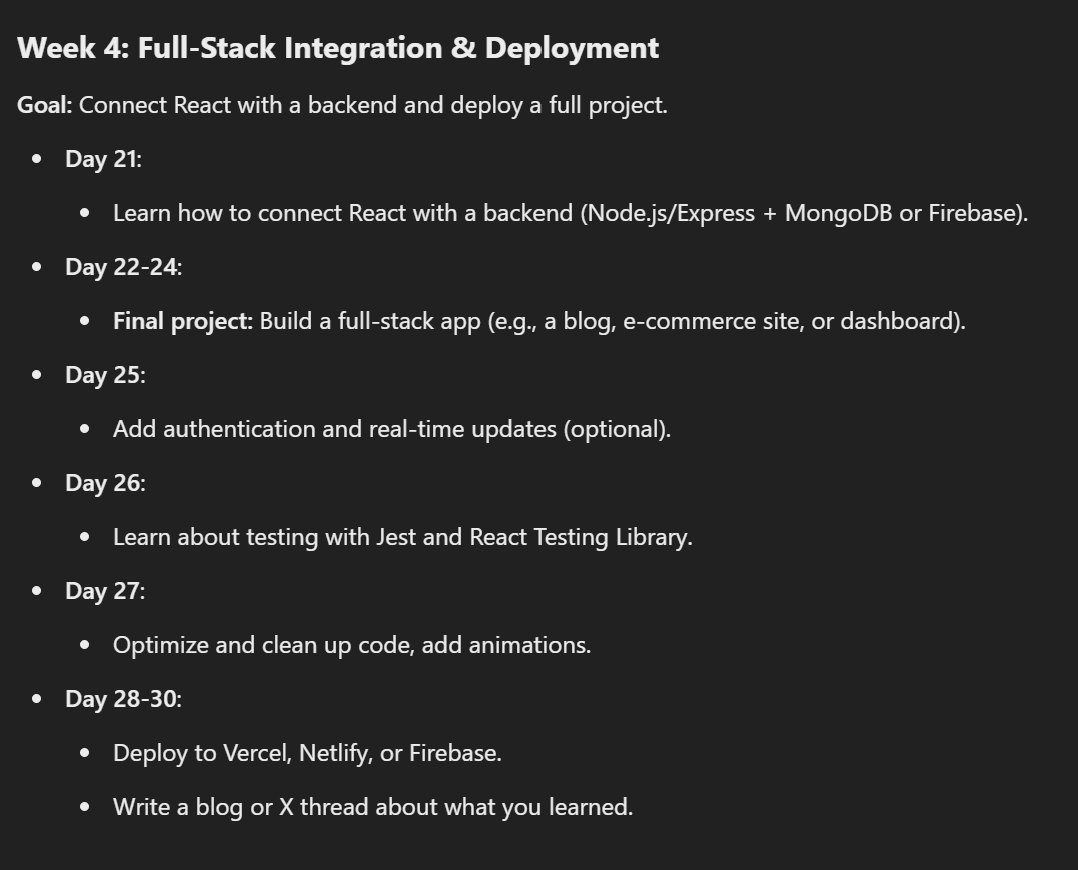Click the bold Goal: label

[x=45, y=105]
